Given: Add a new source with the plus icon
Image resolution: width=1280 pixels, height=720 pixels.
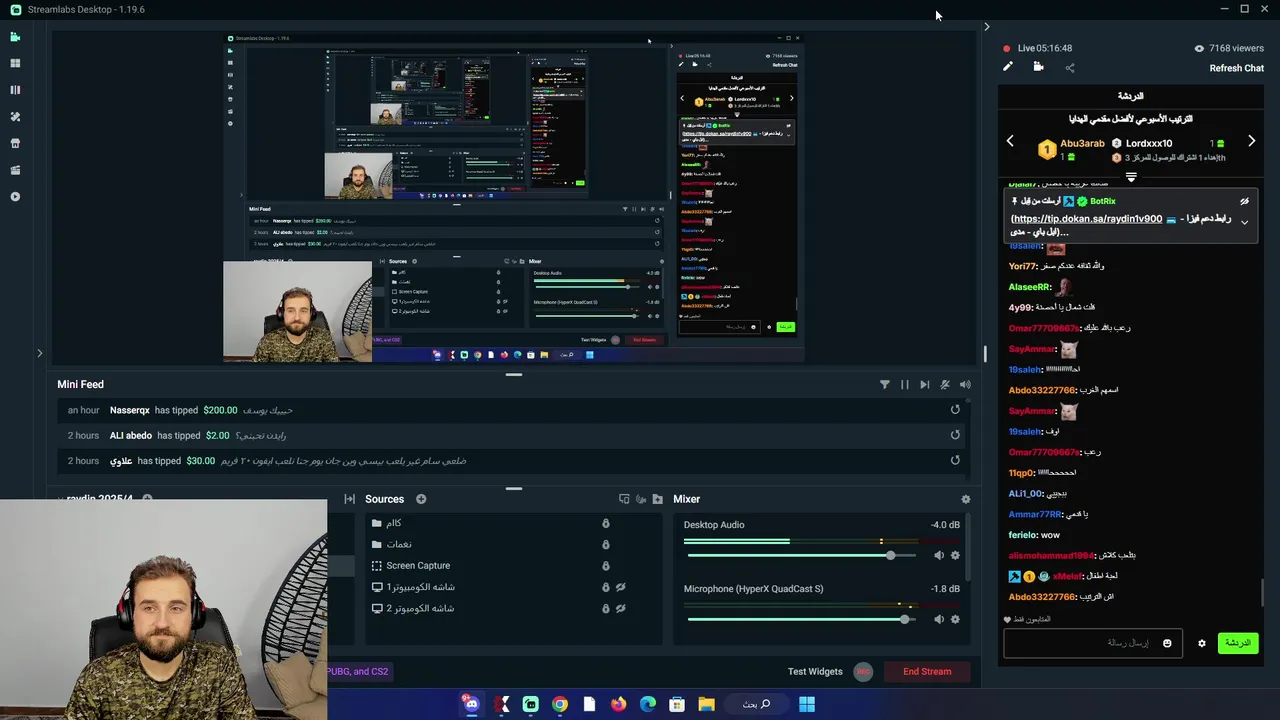Looking at the screenshot, I should tap(421, 499).
